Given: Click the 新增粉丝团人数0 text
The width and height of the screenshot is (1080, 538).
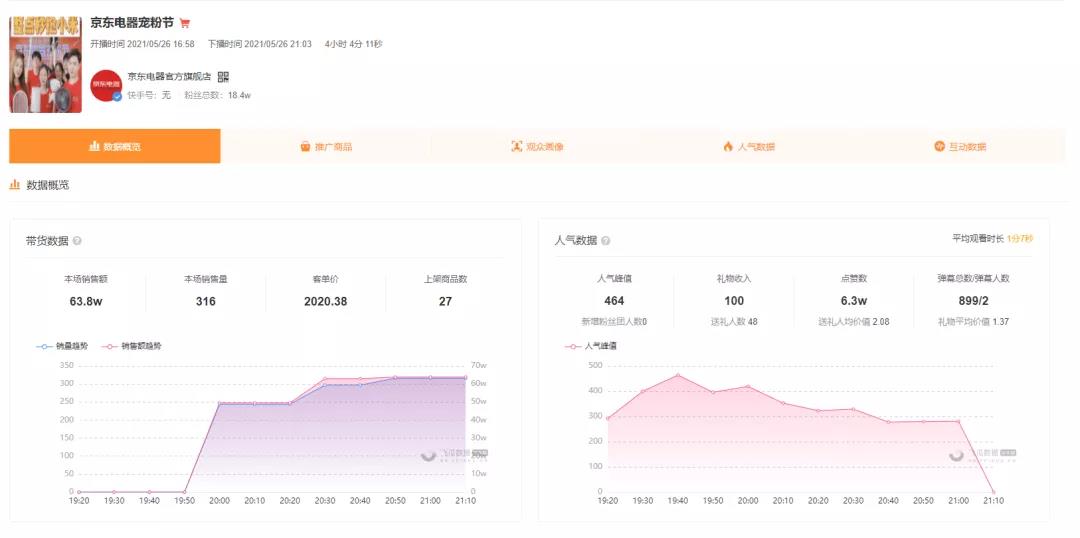Looking at the screenshot, I should tap(614, 322).
